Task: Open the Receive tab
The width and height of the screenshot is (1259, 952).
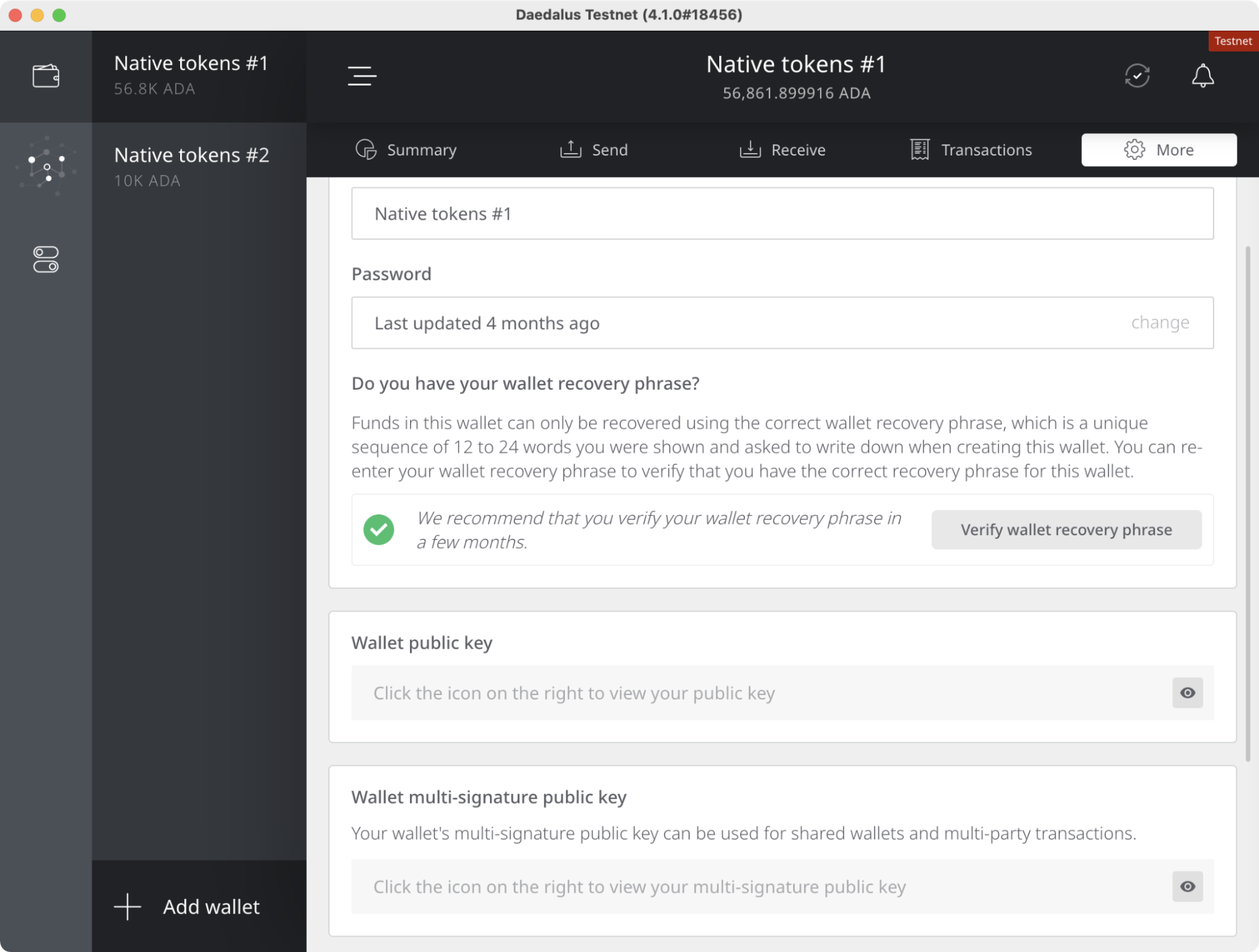Action: coord(782,150)
